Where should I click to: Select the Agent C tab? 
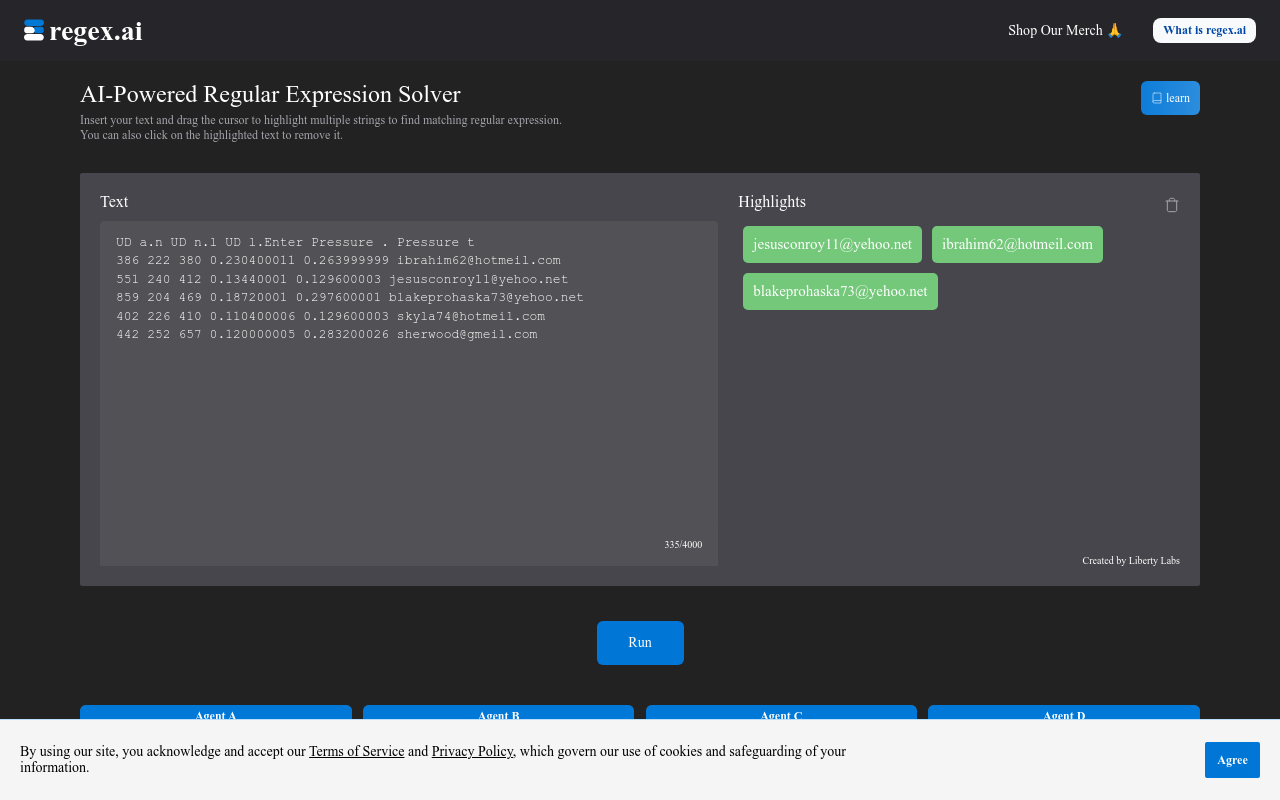pos(781,713)
